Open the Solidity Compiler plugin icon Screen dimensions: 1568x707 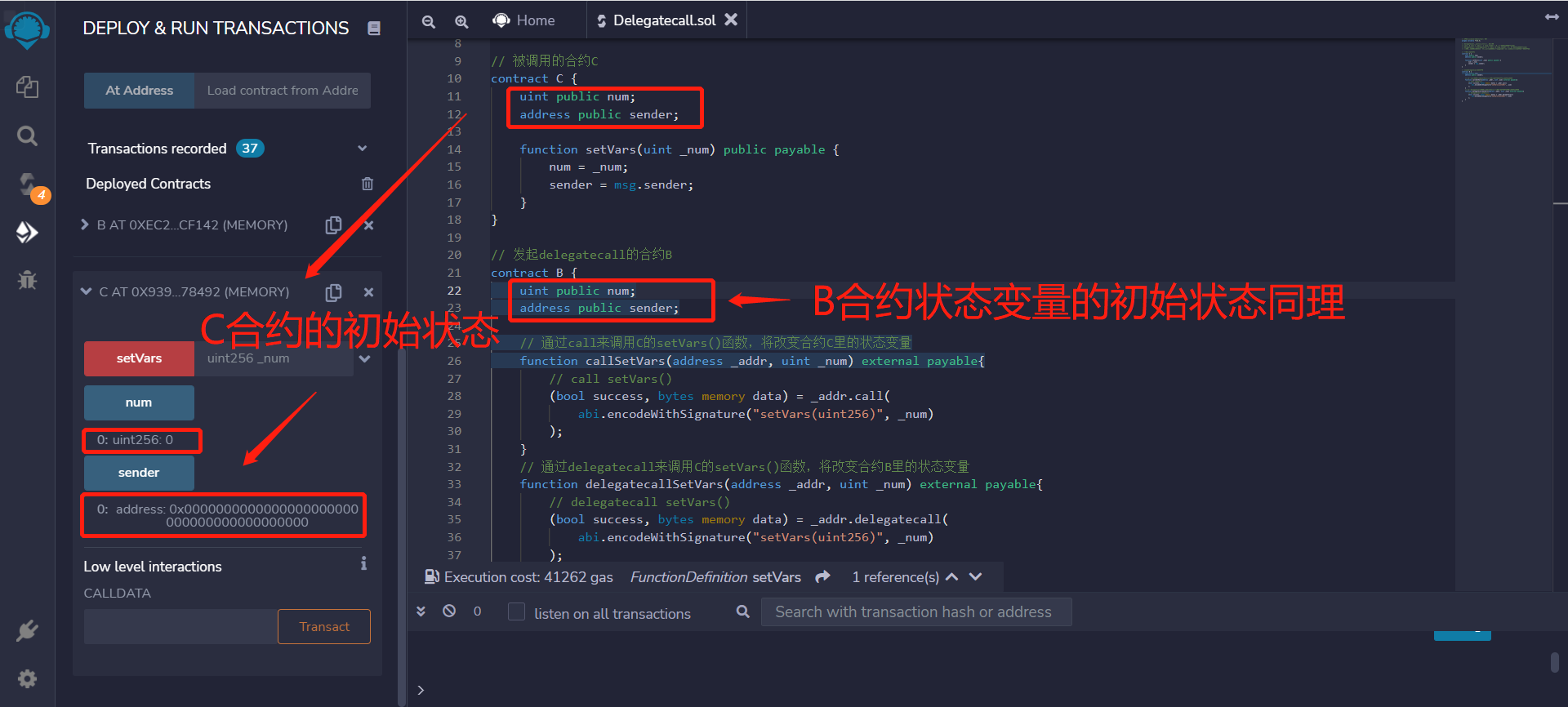click(29, 185)
